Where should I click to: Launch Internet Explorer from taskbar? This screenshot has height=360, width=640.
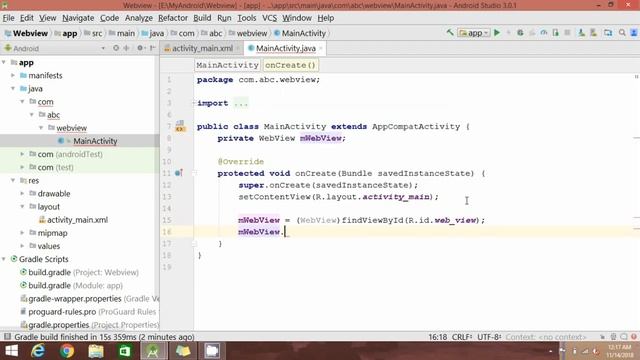pyautogui.click(x=38, y=351)
